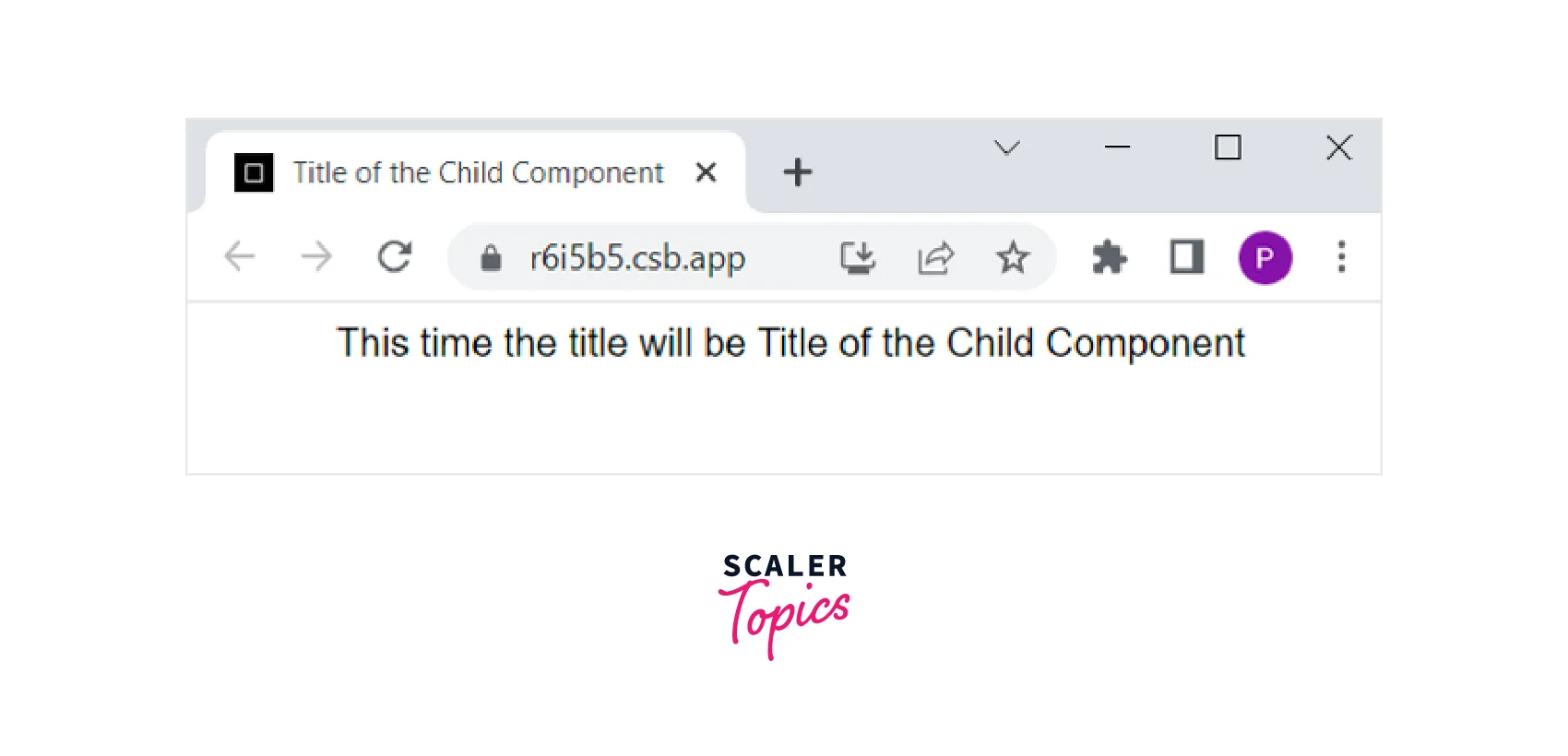
Task: Share this page via share icon
Action: (935, 257)
